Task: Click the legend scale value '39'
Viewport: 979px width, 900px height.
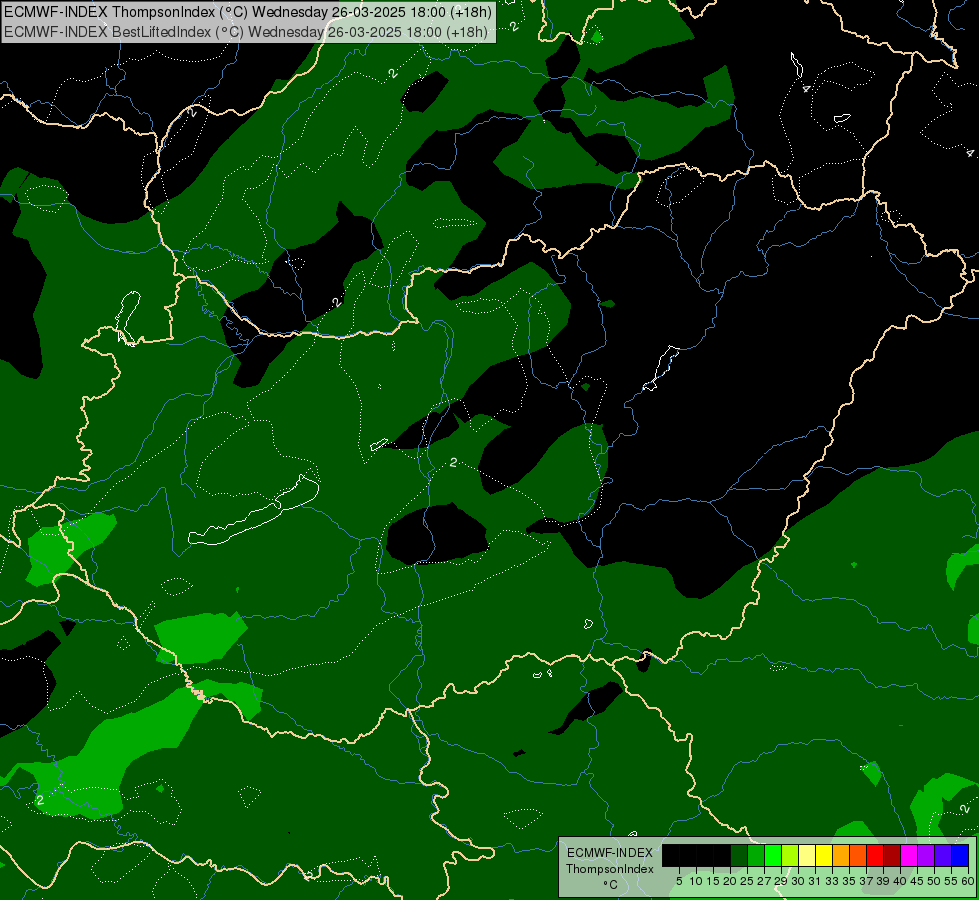Action: pos(883,881)
